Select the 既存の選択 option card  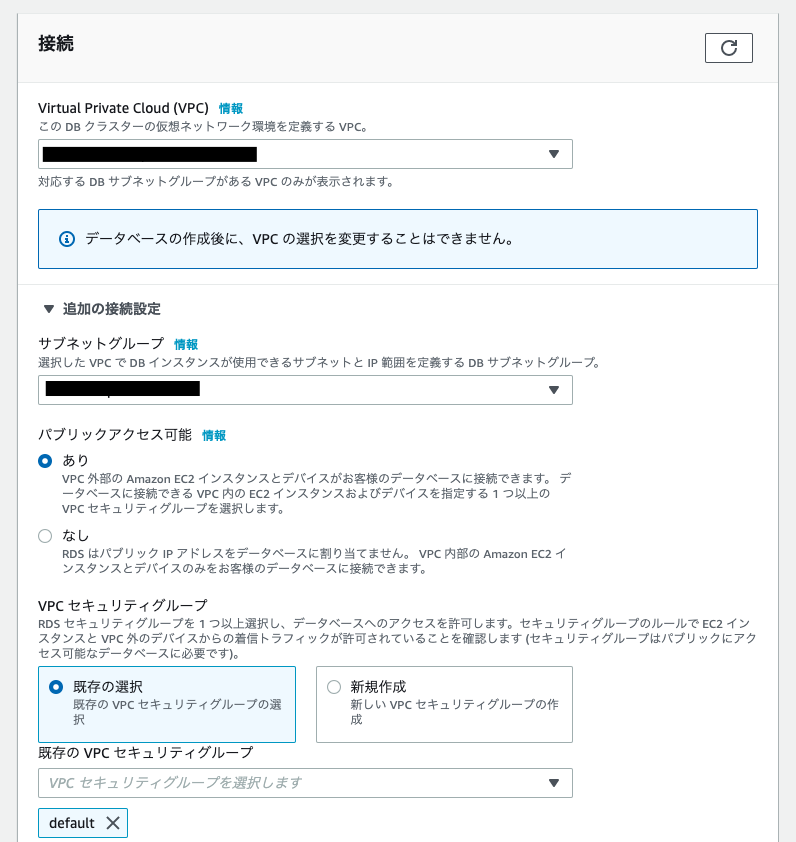pyautogui.click(x=166, y=704)
